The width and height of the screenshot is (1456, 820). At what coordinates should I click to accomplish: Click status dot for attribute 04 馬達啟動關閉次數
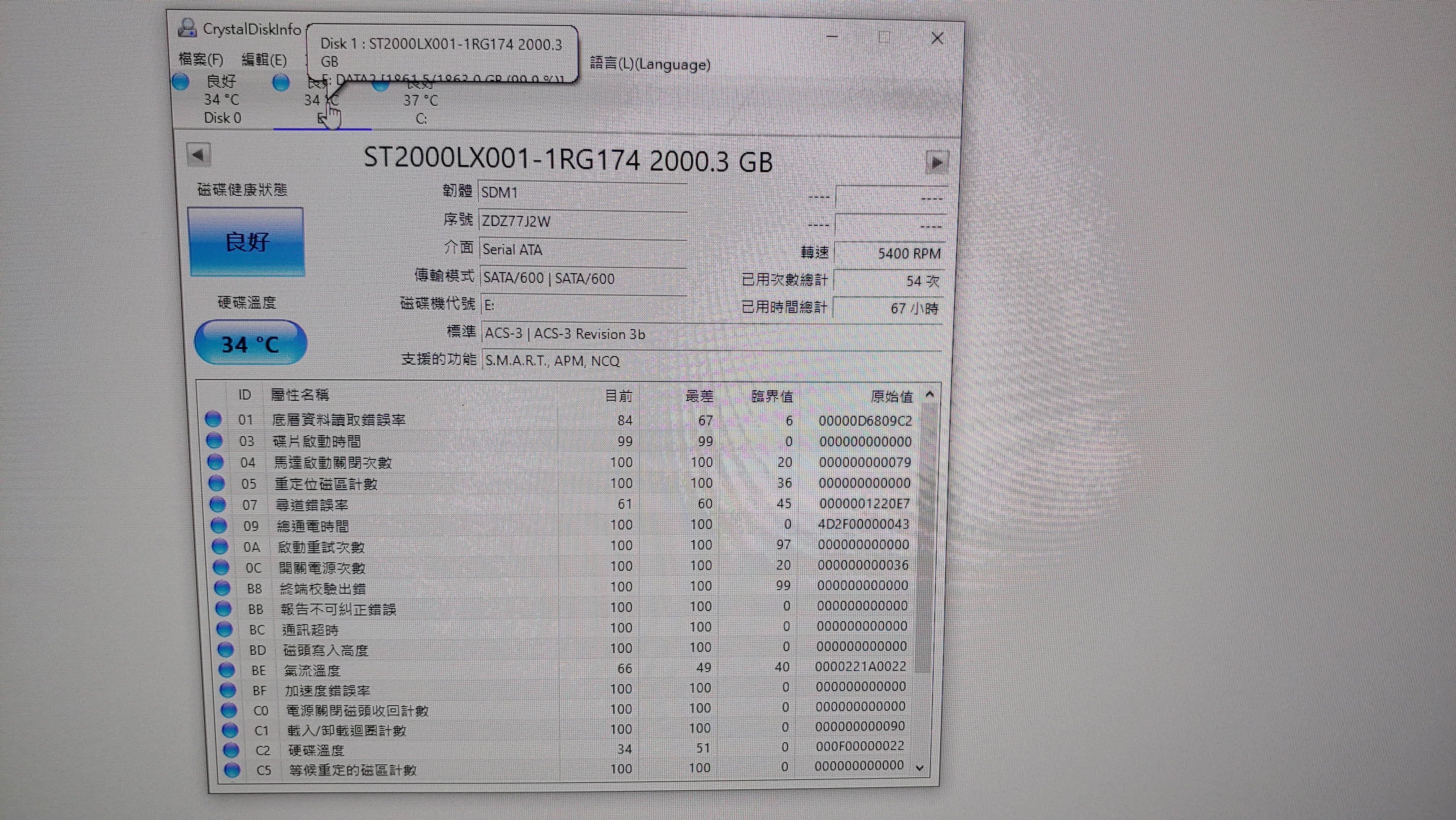(x=215, y=462)
